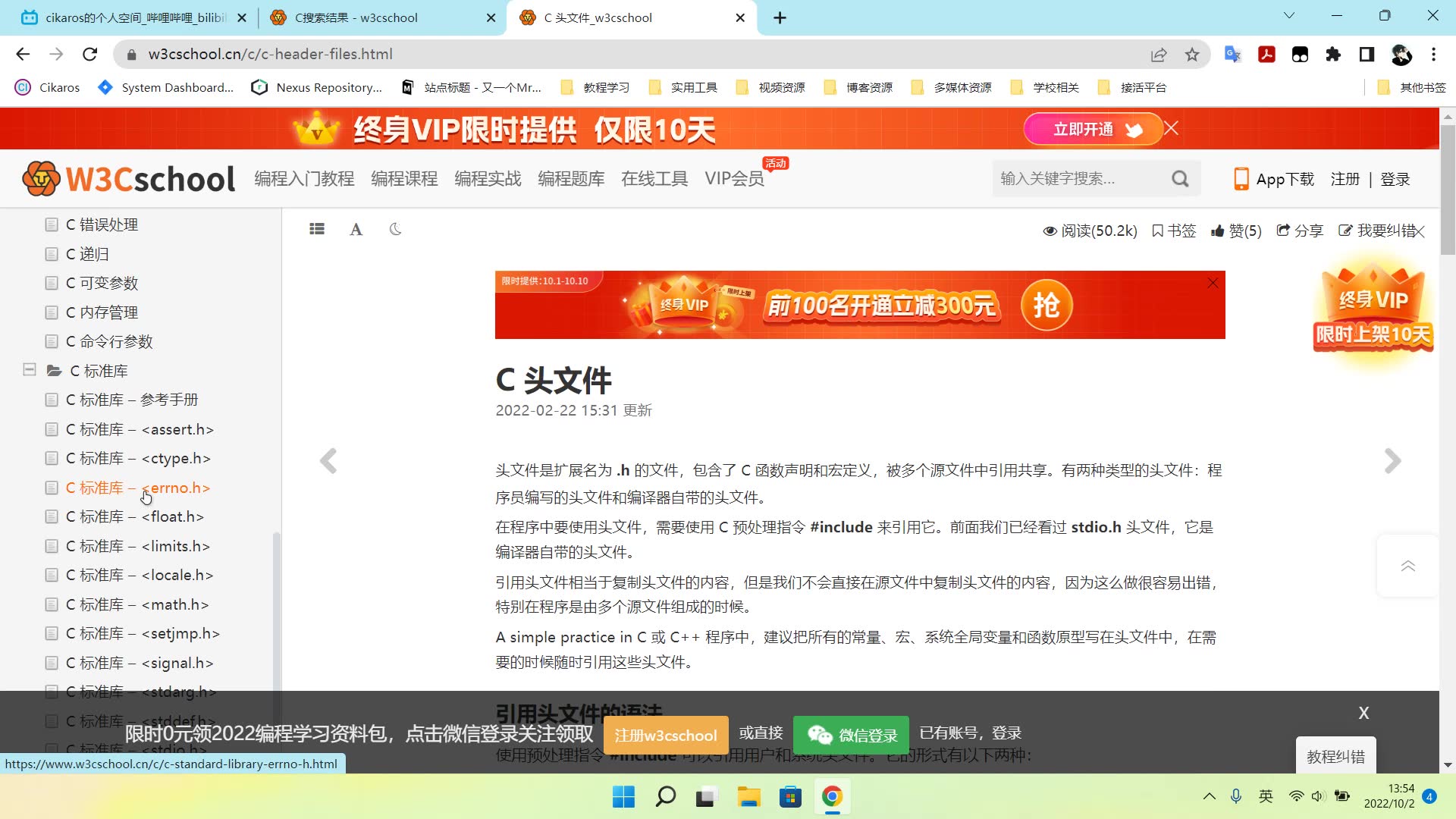Open 其他书签 folder

click(1412, 87)
